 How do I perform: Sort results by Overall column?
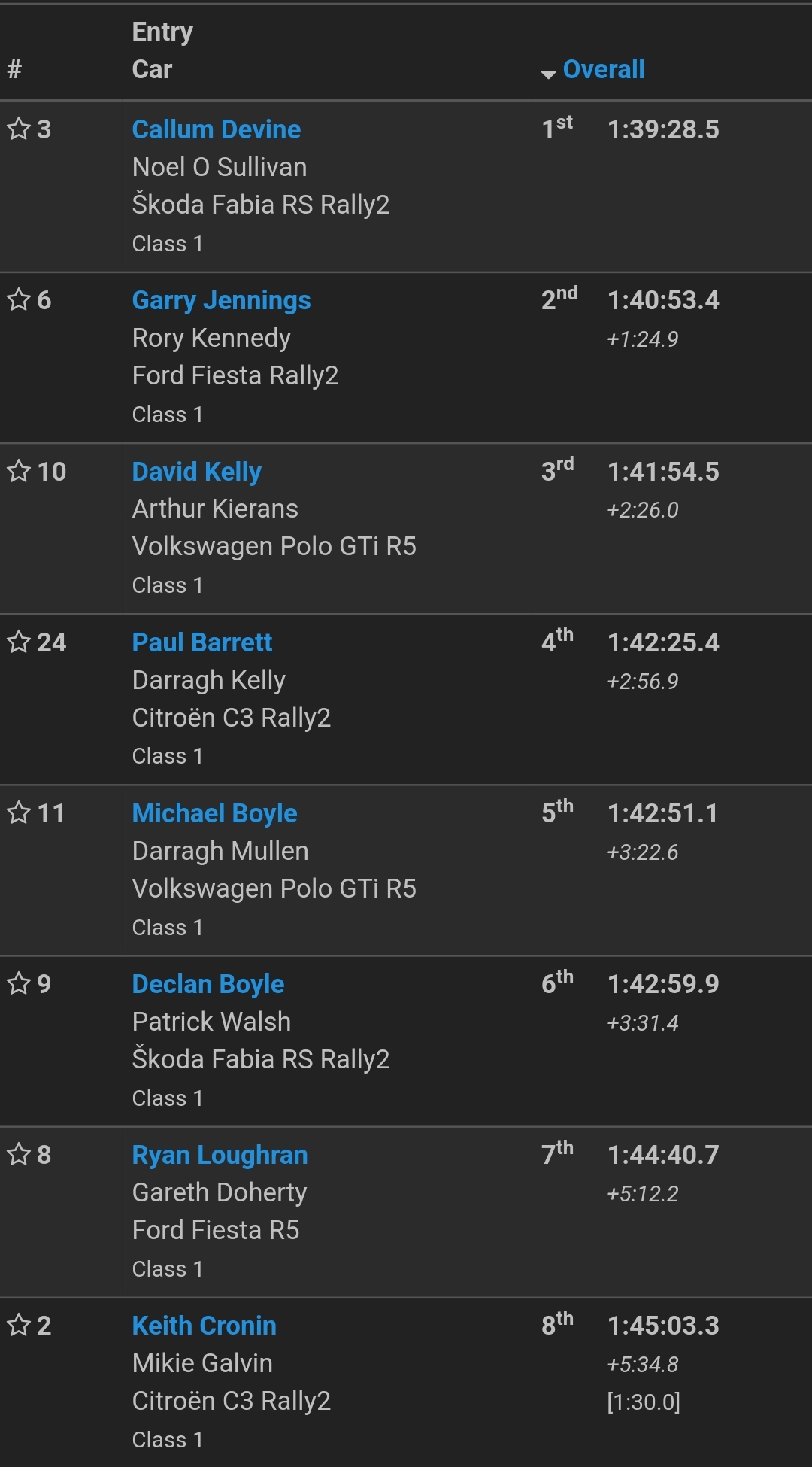click(x=603, y=69)
